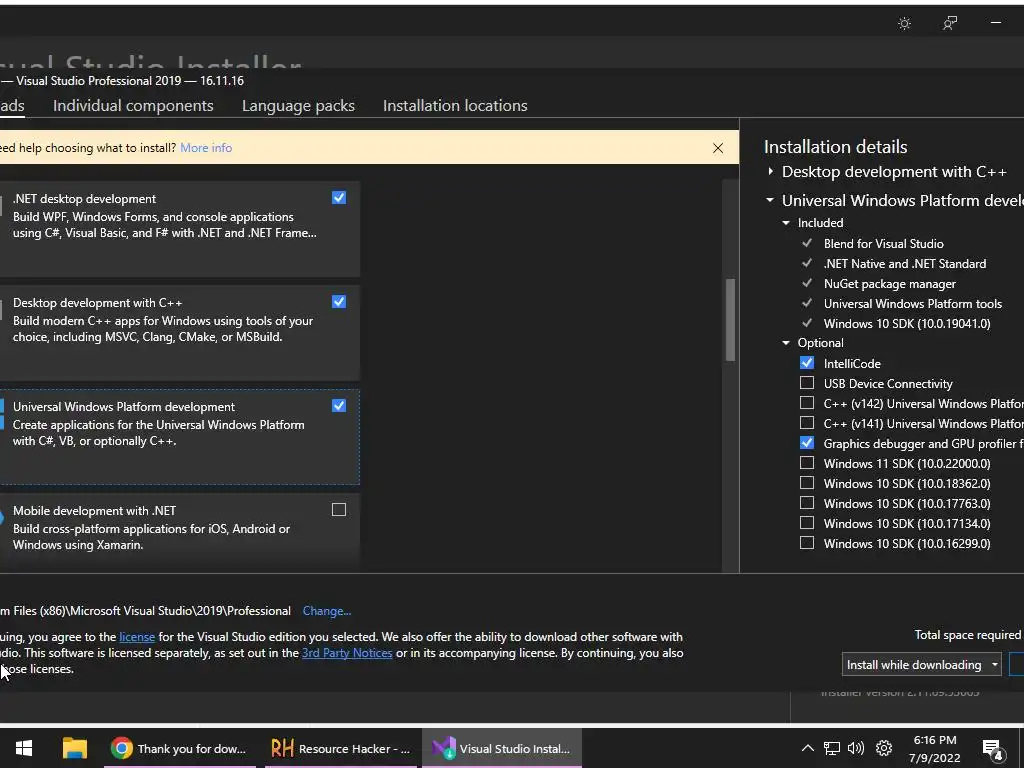Uncheck the IntelliCode optional component

point(807,363)
